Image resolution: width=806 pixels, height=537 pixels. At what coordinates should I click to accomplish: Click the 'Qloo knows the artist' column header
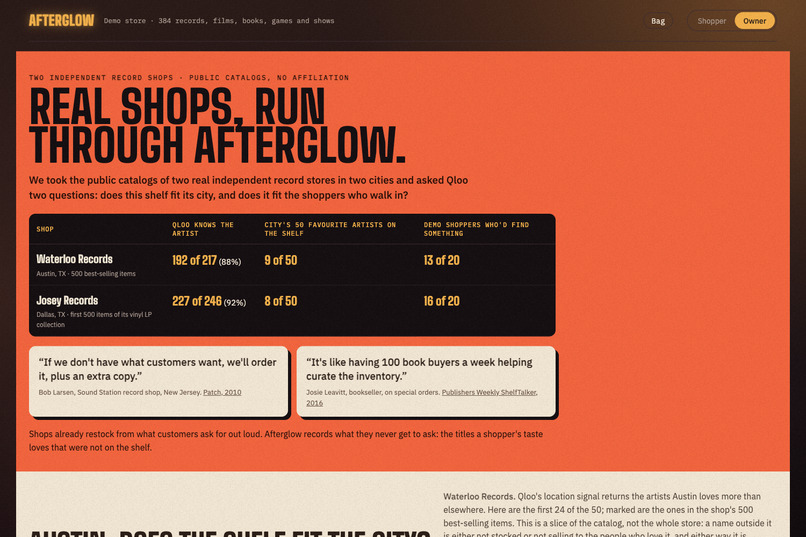coord(203,229)
